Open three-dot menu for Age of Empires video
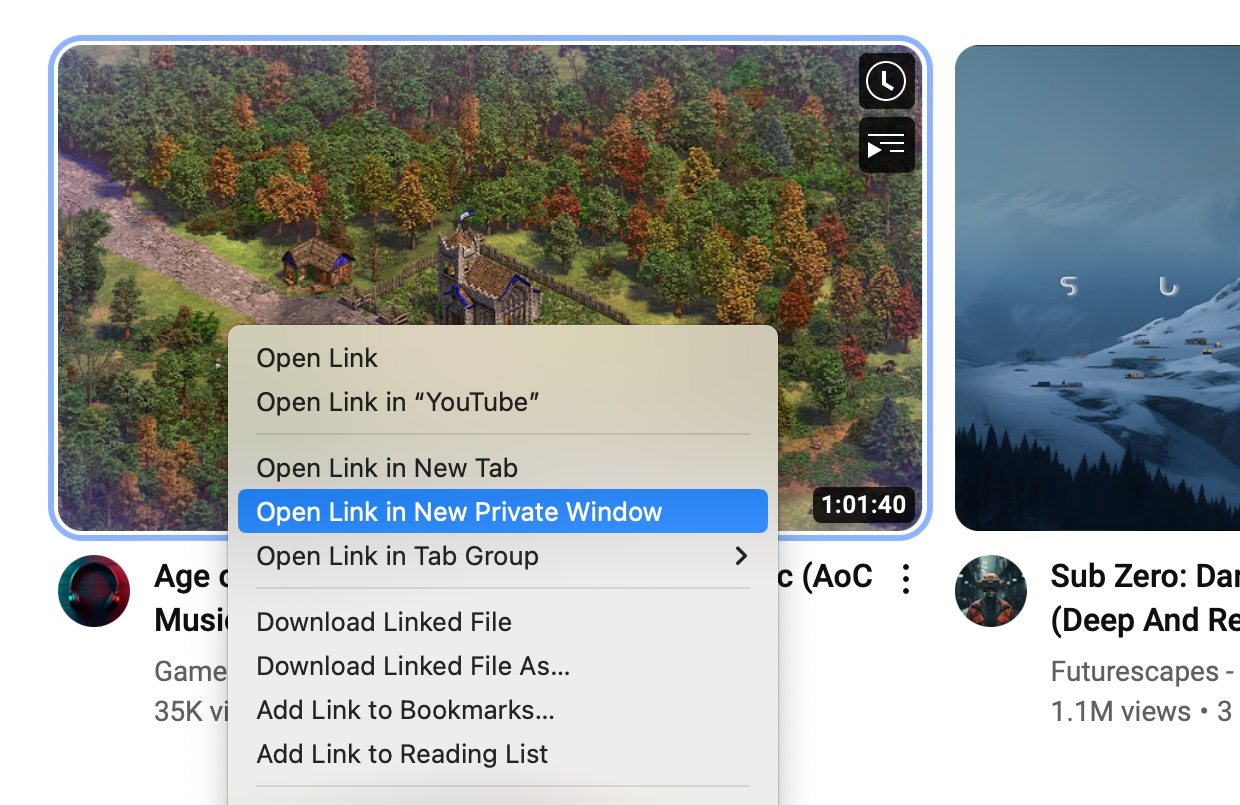This screenshot has width=1240, height=805. (x=905, y=579)
